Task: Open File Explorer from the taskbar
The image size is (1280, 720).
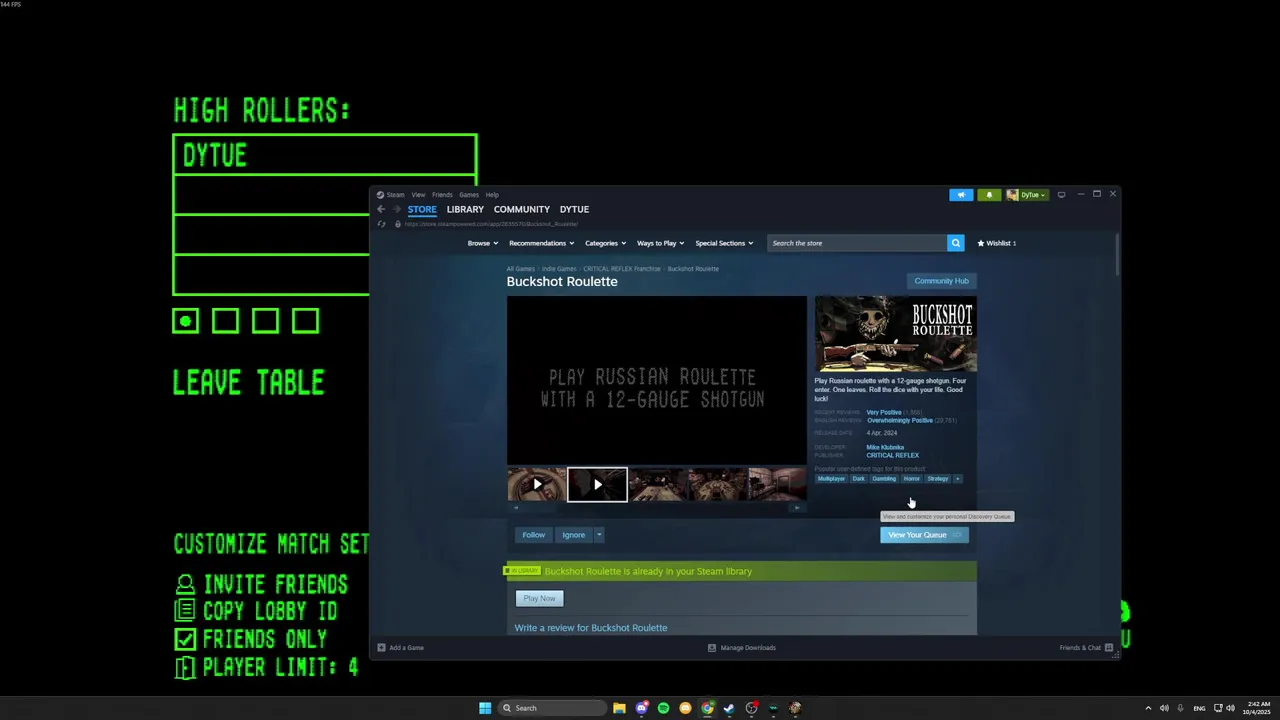Action: click(x=619, y=708)
